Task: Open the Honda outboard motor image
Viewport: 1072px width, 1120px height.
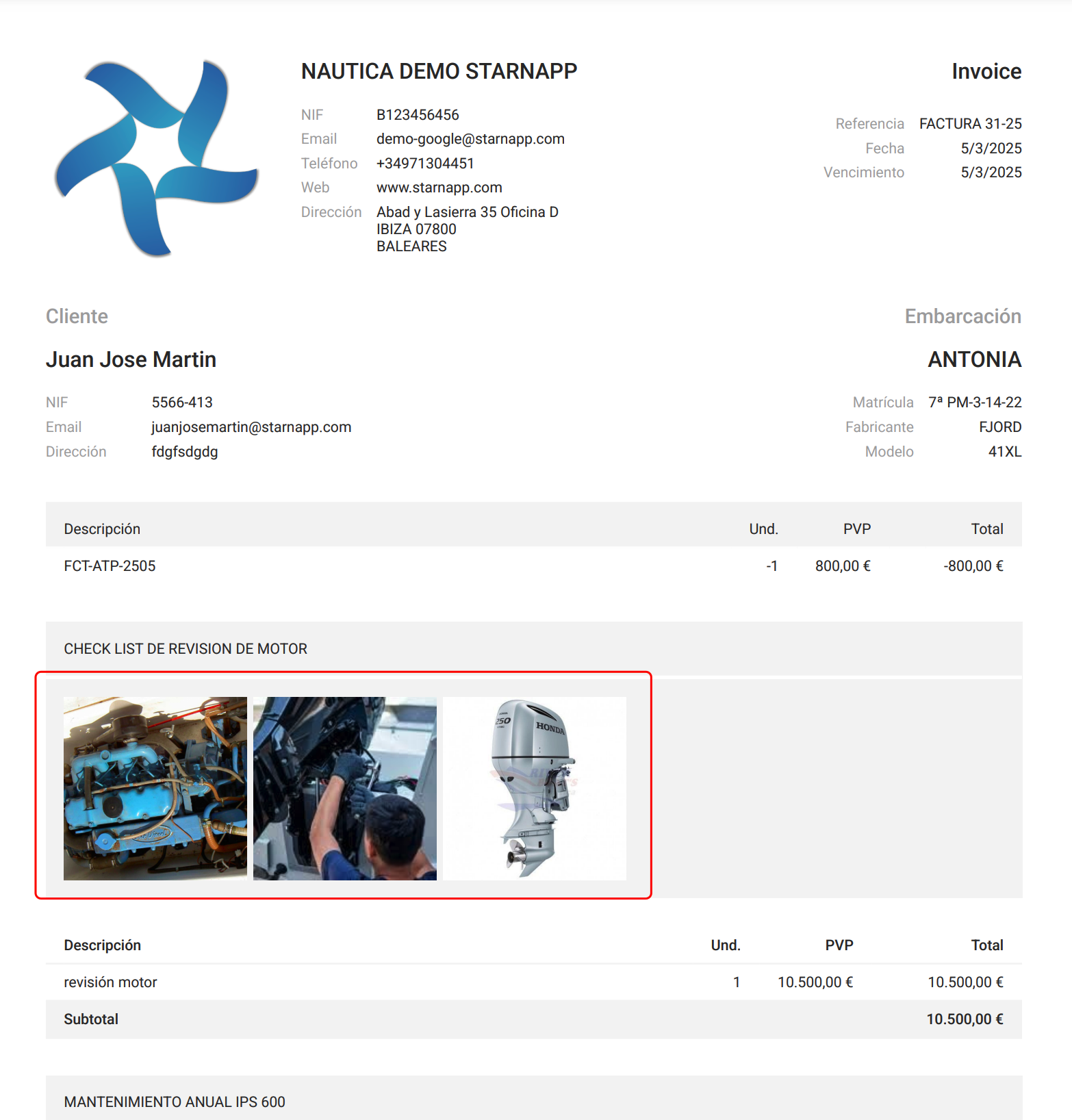Action: coord(535,789)
